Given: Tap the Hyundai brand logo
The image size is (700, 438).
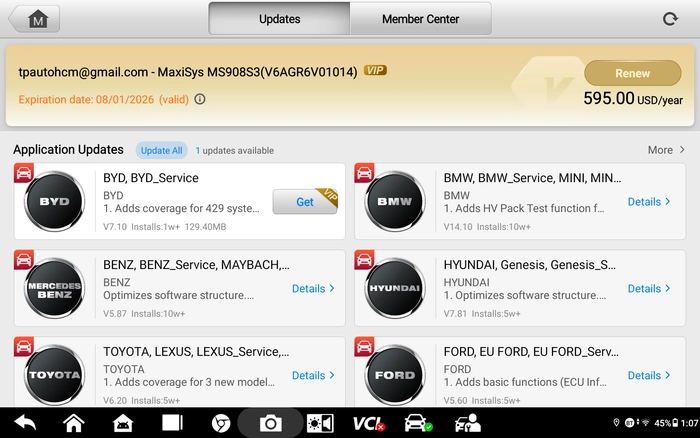Looking at the screenshot, I should point(395,288).
